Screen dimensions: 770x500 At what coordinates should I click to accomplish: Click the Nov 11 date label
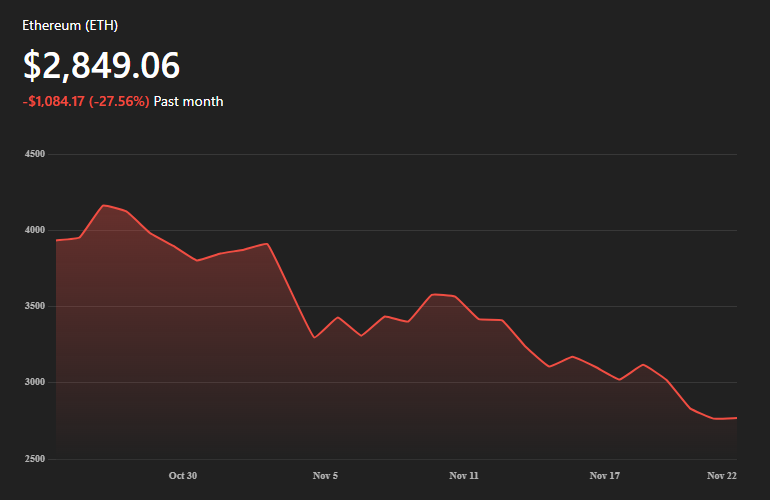tap(464, 476)
